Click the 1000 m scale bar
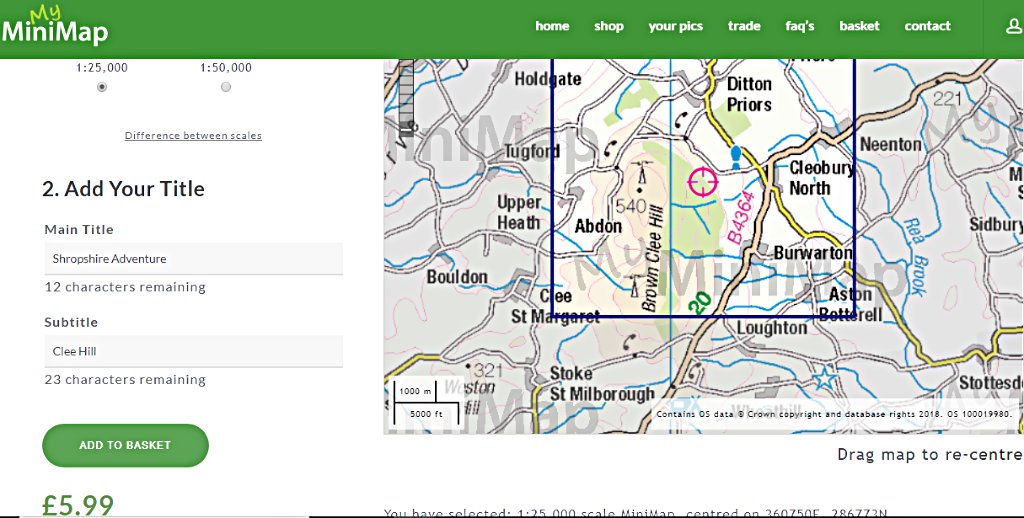 coord(415,391)
